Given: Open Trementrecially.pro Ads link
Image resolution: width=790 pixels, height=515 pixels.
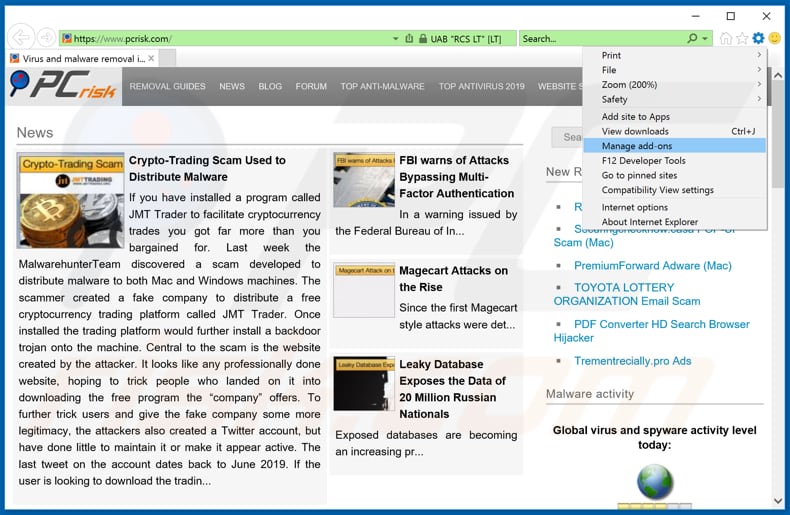Looking at the screenshot, I should click(632, 361).
